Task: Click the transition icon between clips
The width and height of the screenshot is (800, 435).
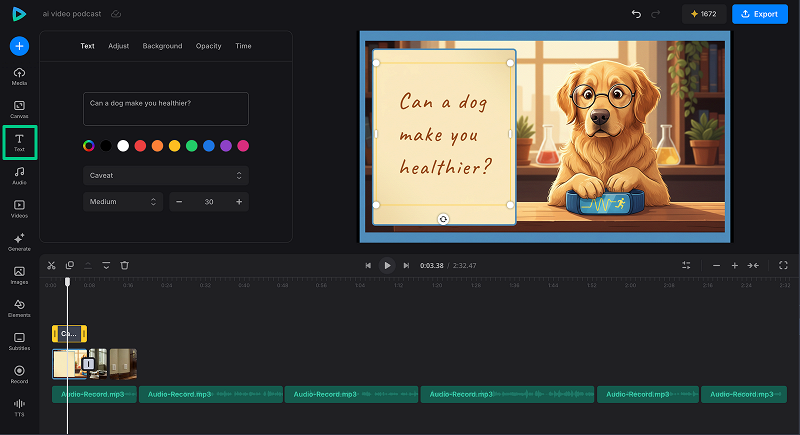Action: pos(89,364)
